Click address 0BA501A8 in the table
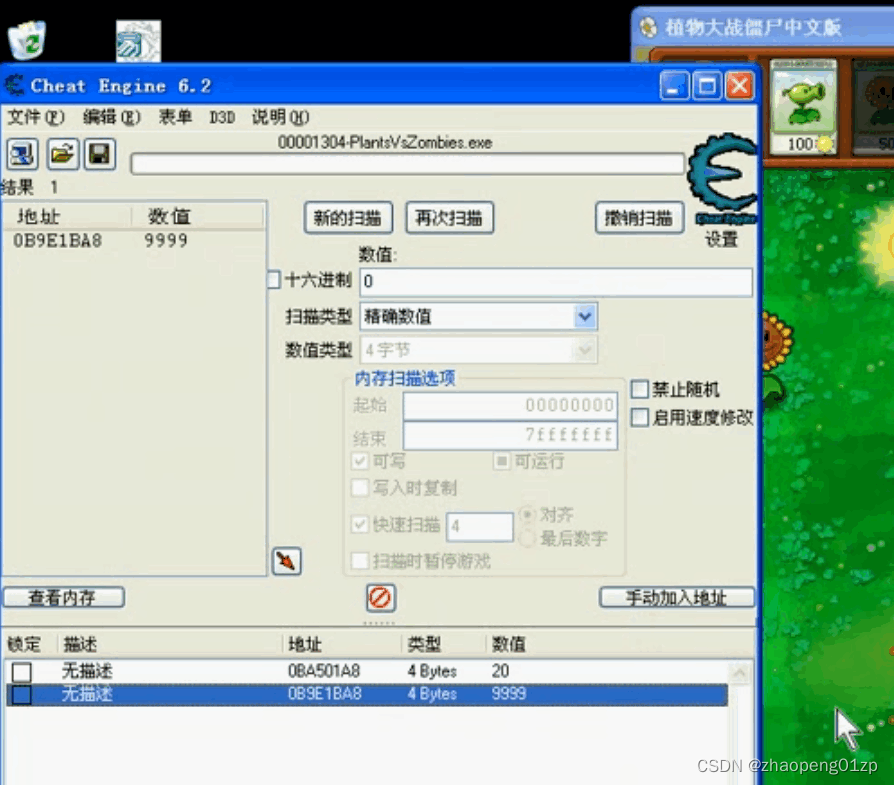 [324, 671]
